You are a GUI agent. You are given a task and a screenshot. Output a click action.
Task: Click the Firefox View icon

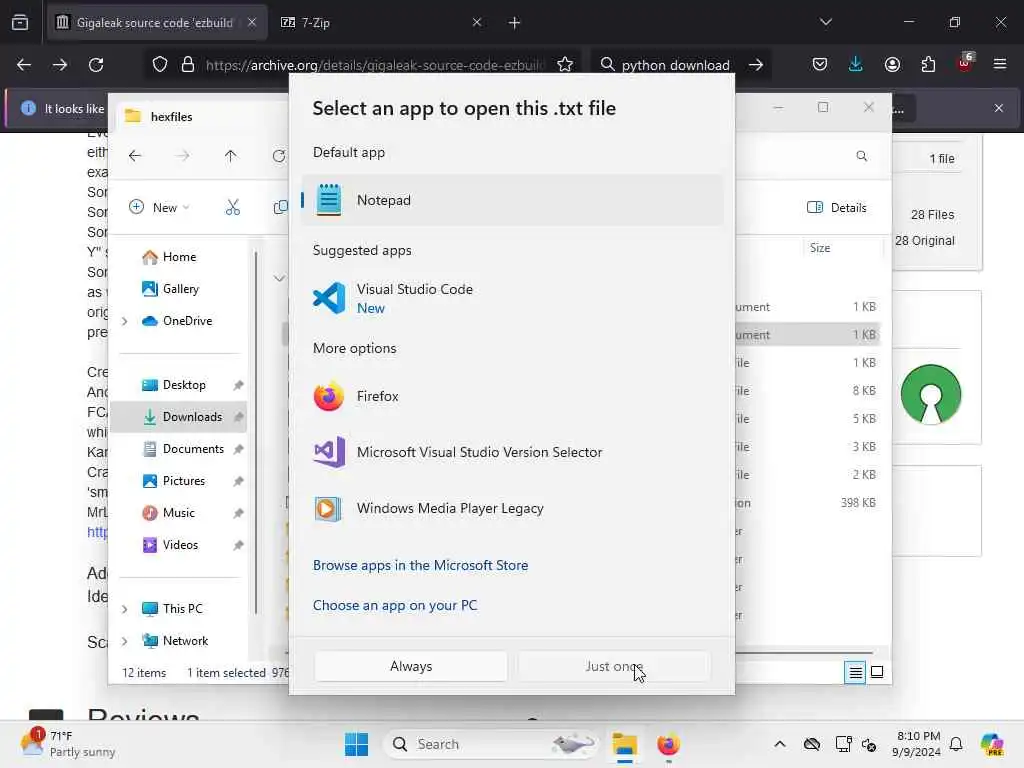[x=20, y=23]
